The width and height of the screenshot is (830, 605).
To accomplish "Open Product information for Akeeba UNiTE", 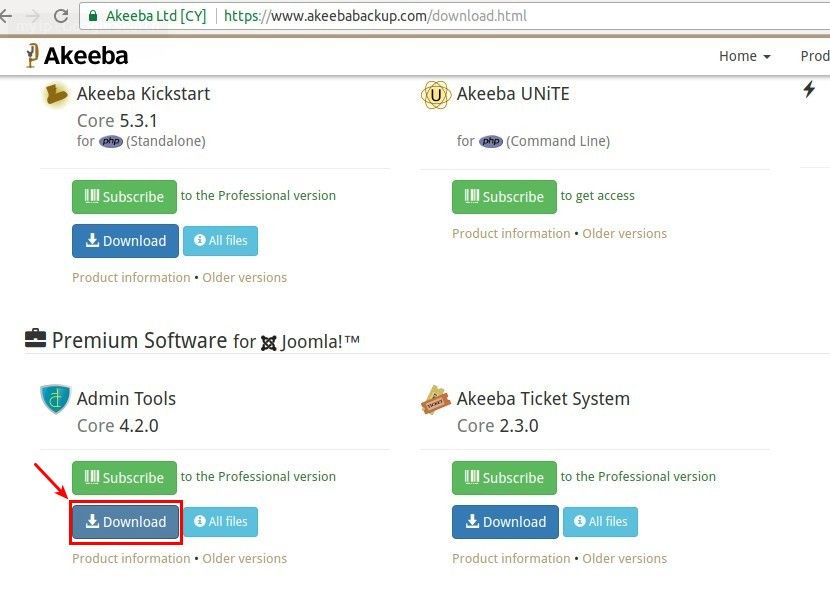I will pos(511,233).
